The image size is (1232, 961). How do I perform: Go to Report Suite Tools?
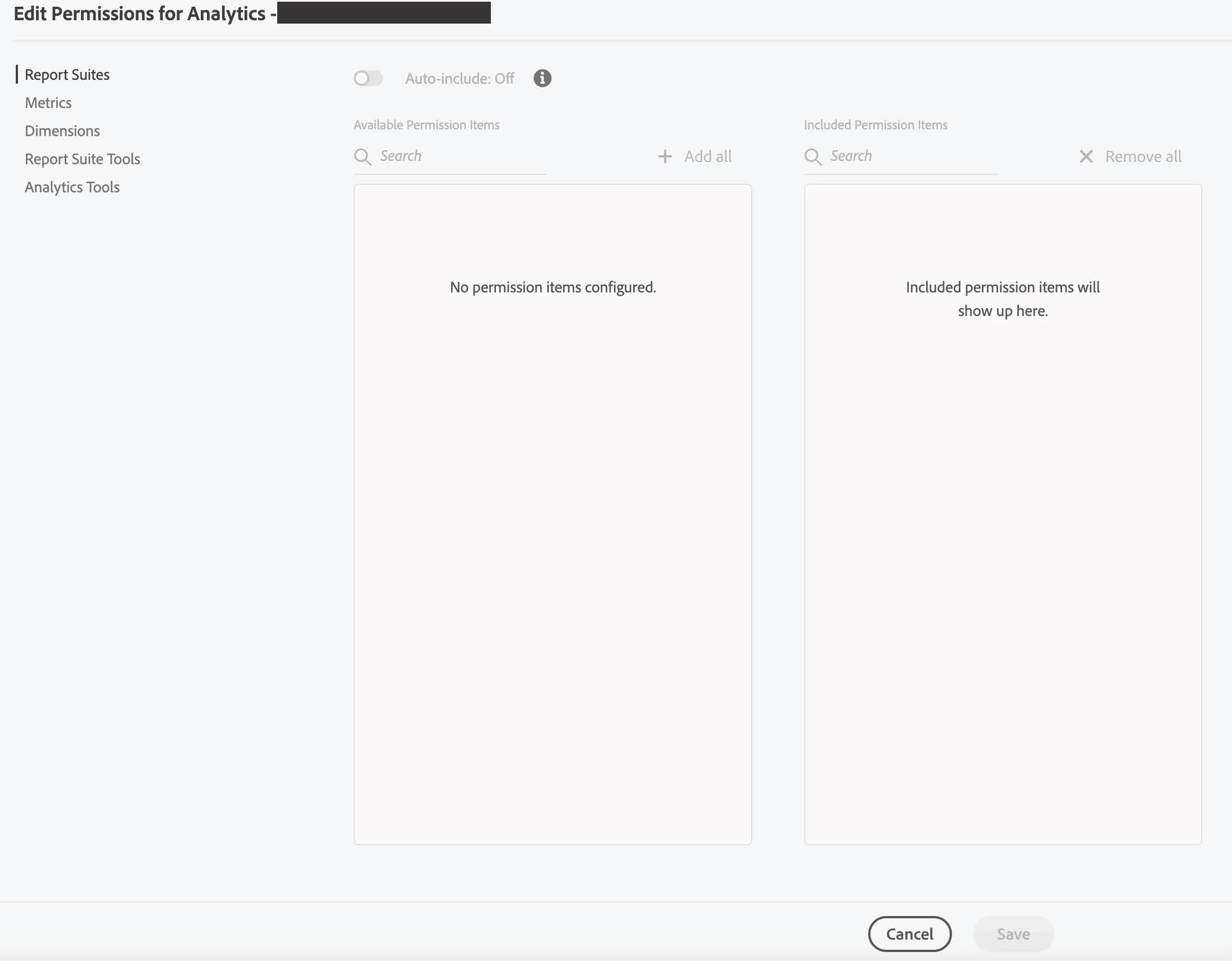click(82, 159)
